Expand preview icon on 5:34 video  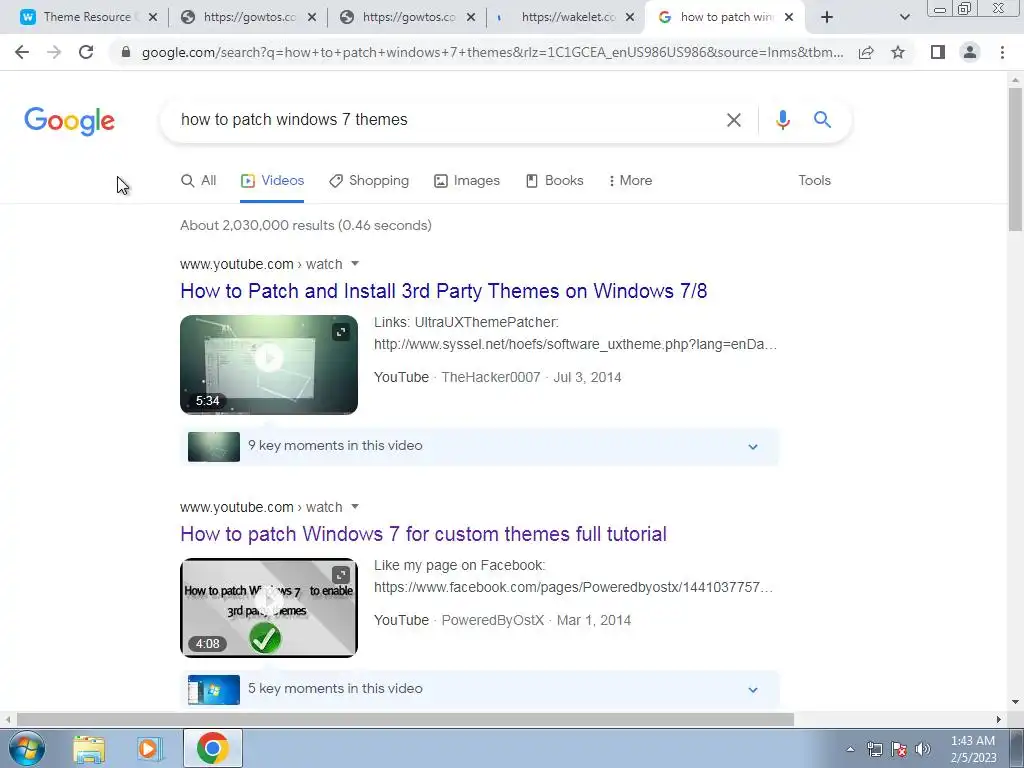pyautogui.click(x=341, y=332)
